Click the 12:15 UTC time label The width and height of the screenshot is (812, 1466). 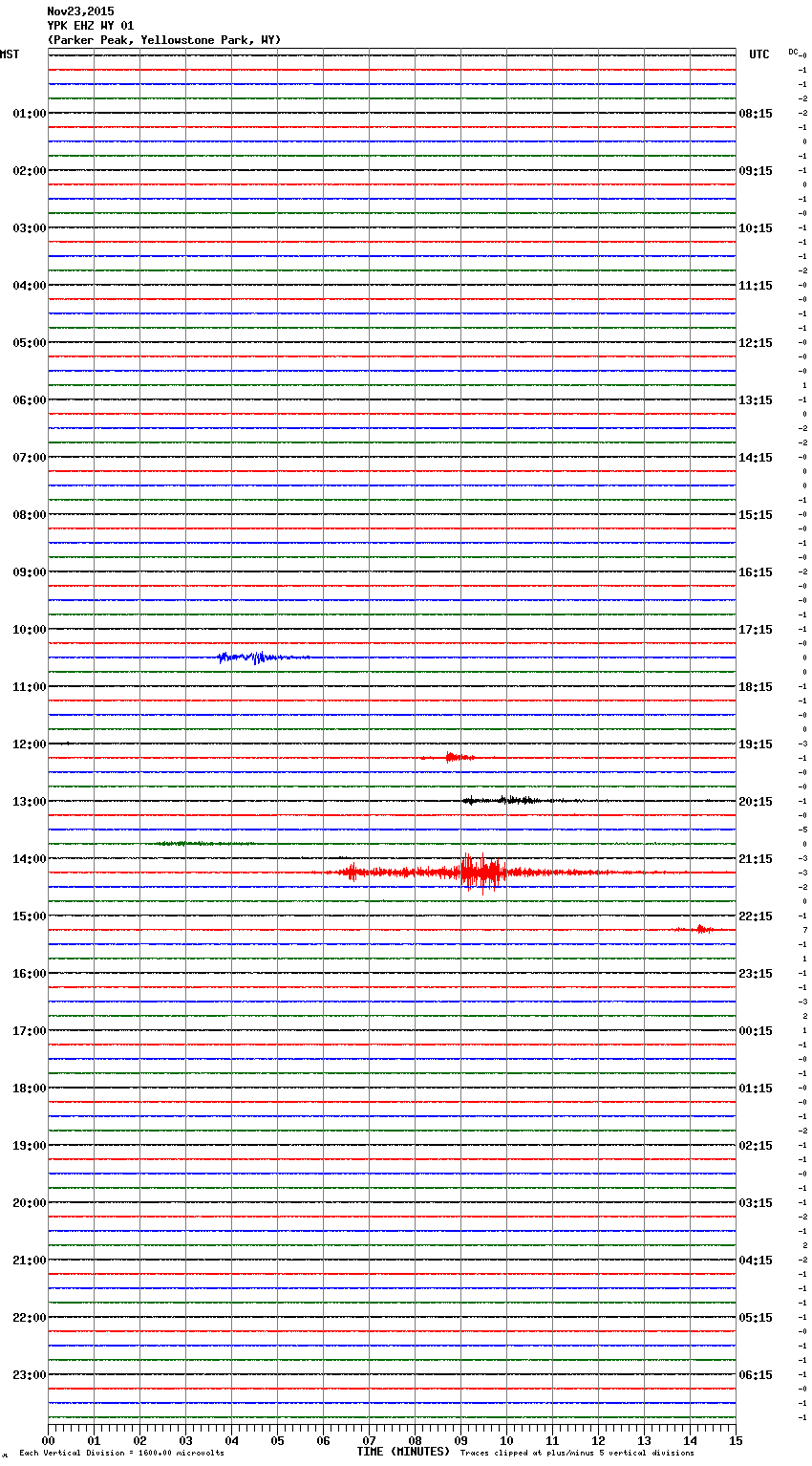point(756,343)
